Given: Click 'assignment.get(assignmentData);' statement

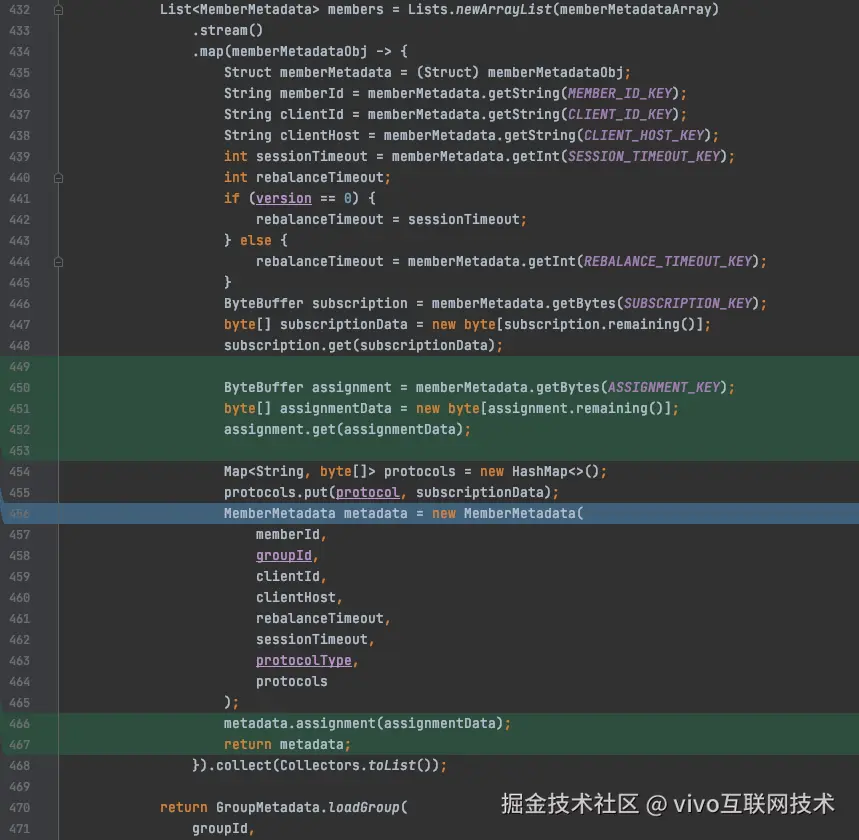Looking at the screenshot, I should pos(347,430).
